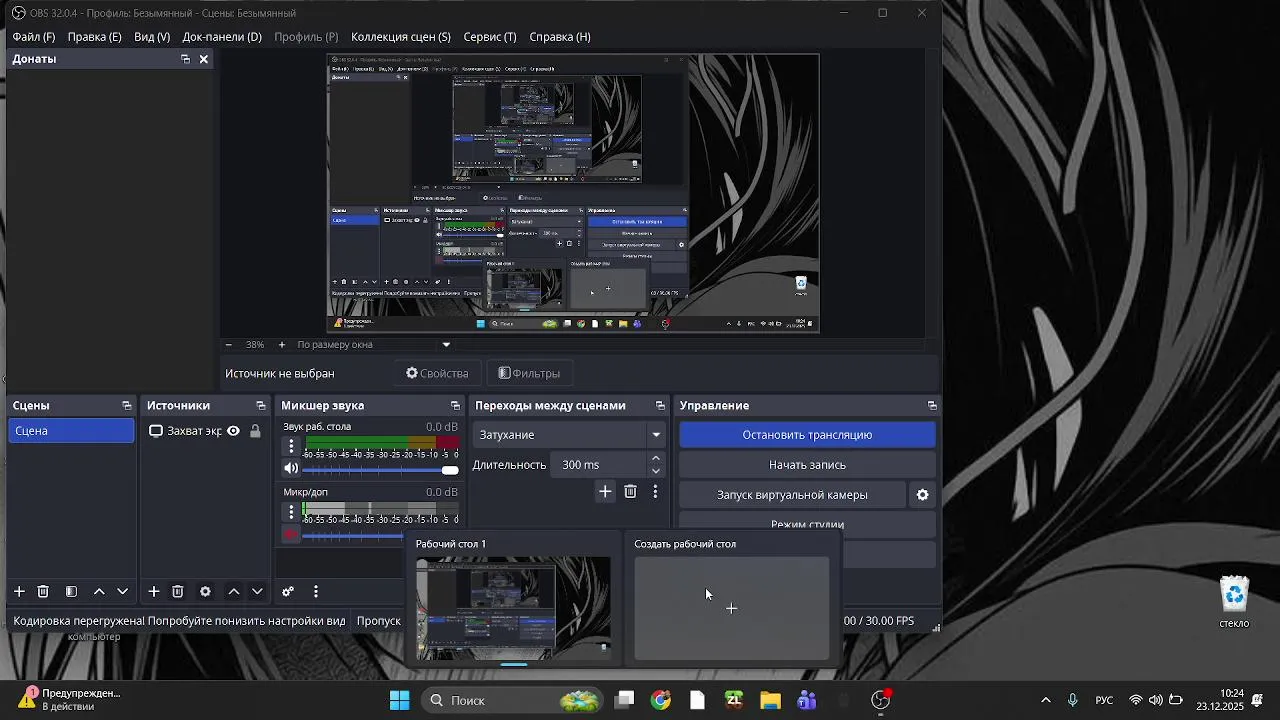
Task: Decrease transition duration stepper down
Action: (656, 471)
